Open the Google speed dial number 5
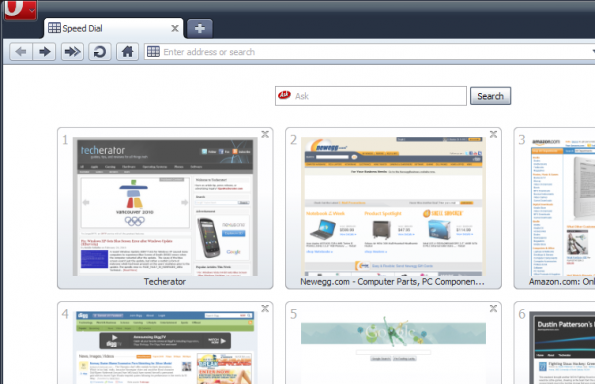 (393, 343)
